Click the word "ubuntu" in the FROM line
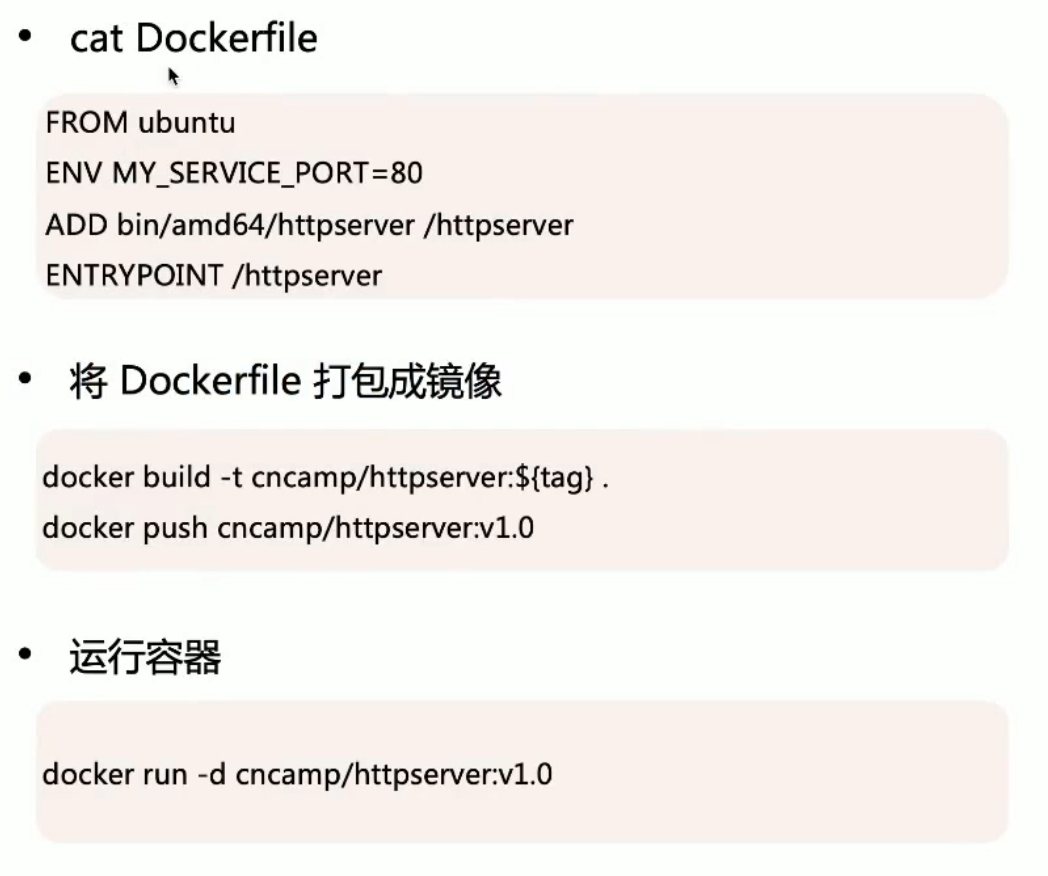This screenshot has width=1048, height=876. click(x=187, y=123)
